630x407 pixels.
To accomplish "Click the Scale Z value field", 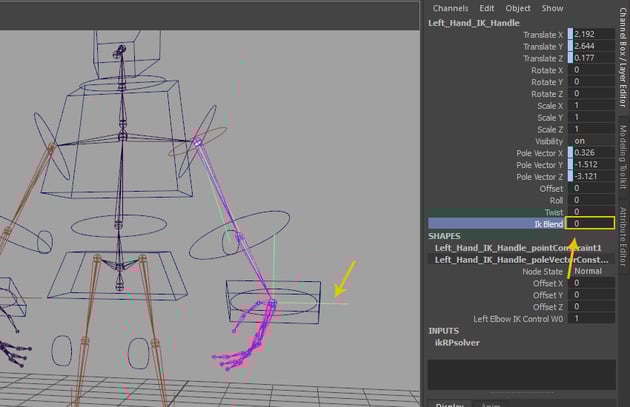I will click(x=591, y=129).
